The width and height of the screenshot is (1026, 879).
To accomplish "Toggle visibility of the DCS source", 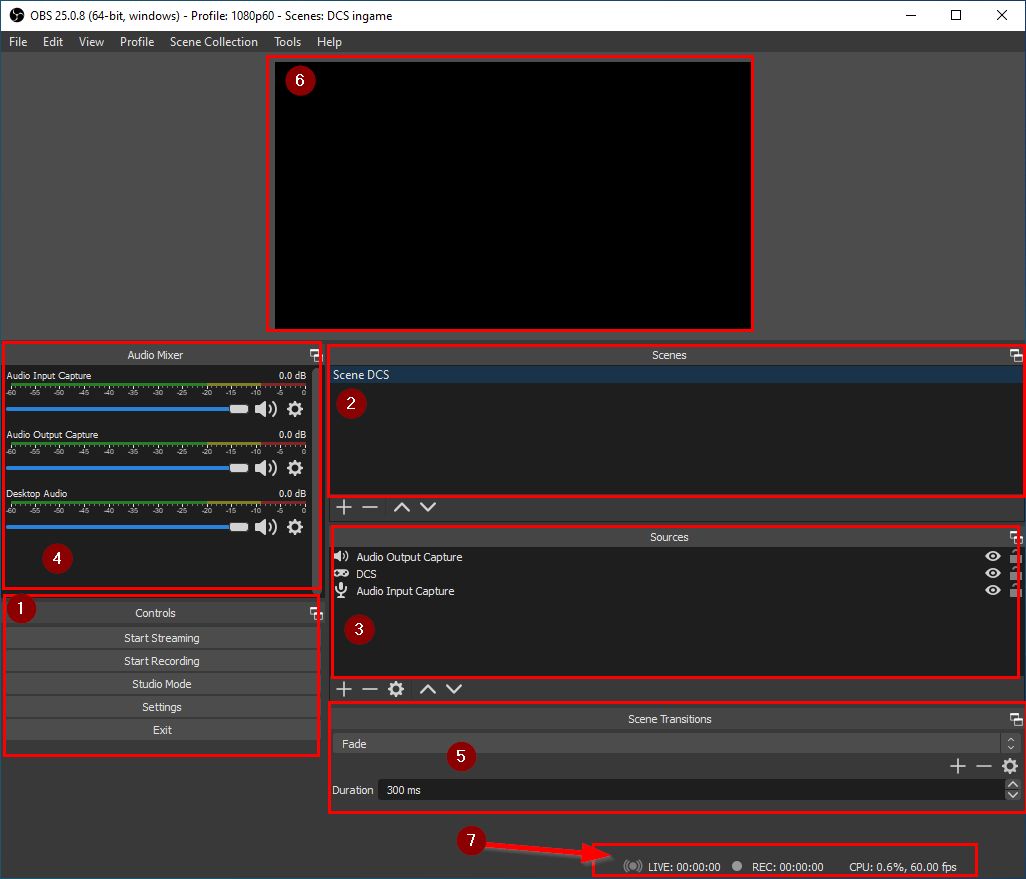I will pyautogui.click(x=992, y=574).
